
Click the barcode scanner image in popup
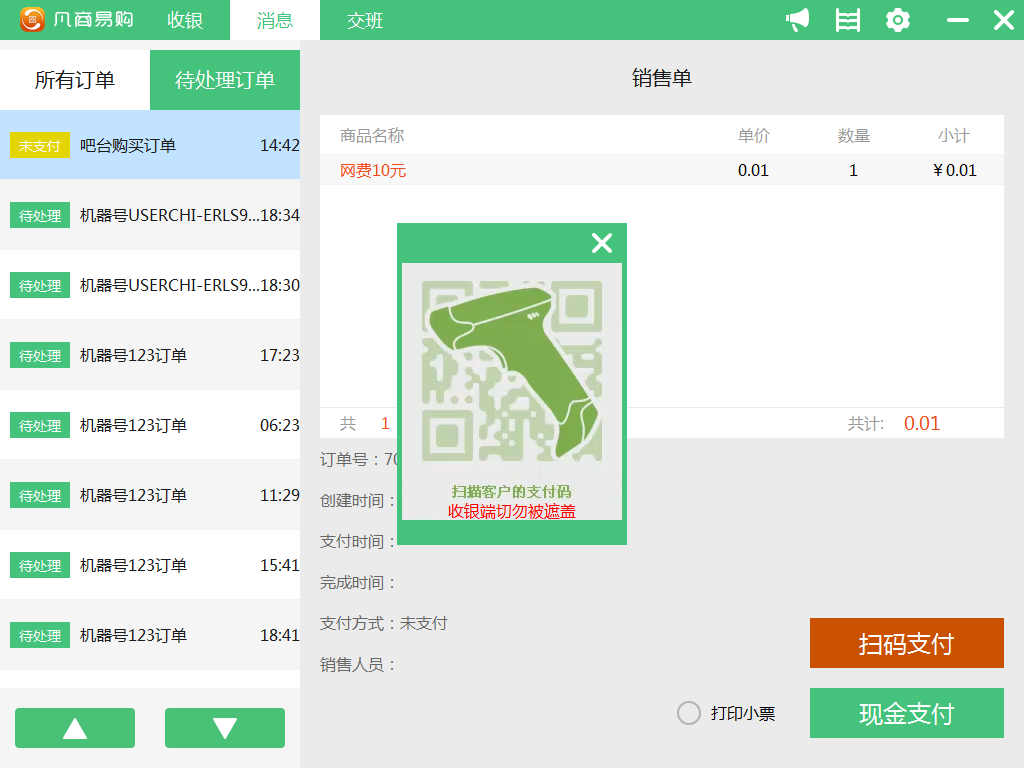[x=512, y=370]
